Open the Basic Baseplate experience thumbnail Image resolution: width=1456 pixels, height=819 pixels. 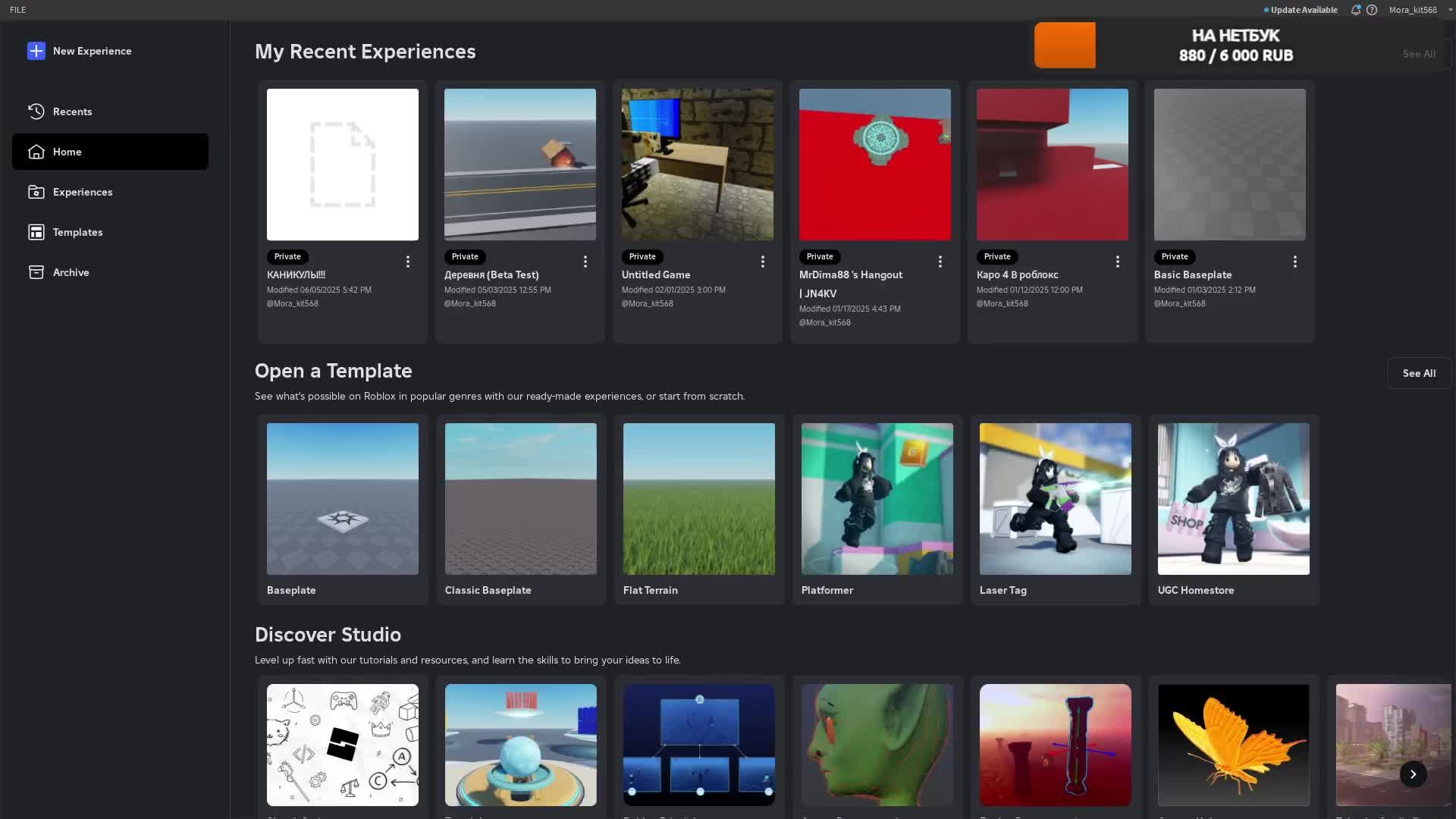point(1230,165)
